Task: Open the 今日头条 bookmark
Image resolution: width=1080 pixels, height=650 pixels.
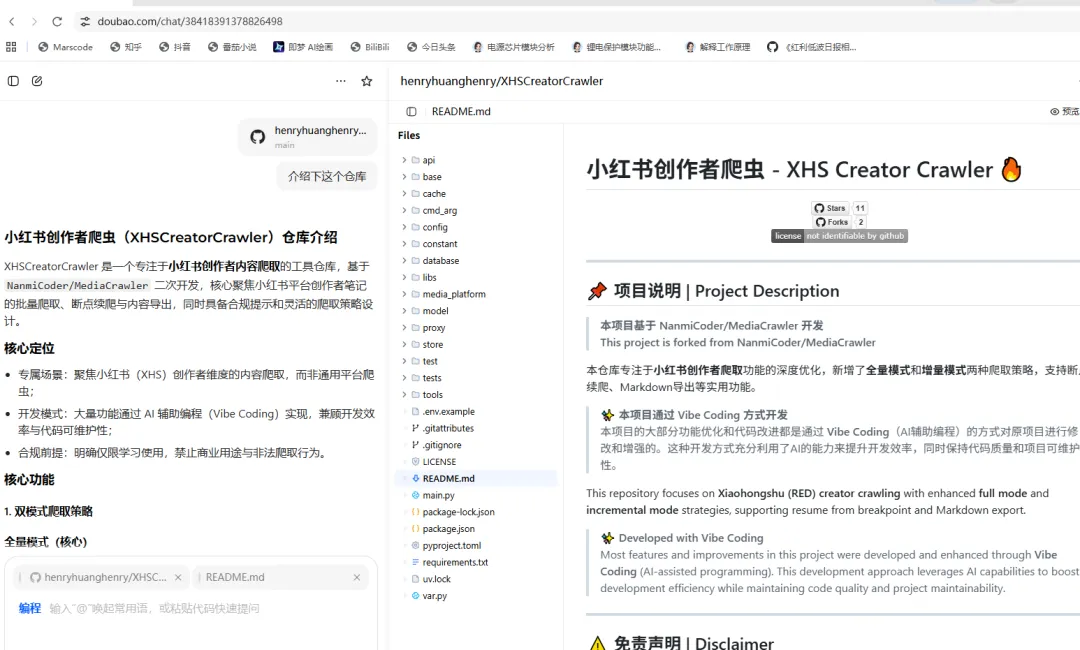Action: click(x=431, y=47)
